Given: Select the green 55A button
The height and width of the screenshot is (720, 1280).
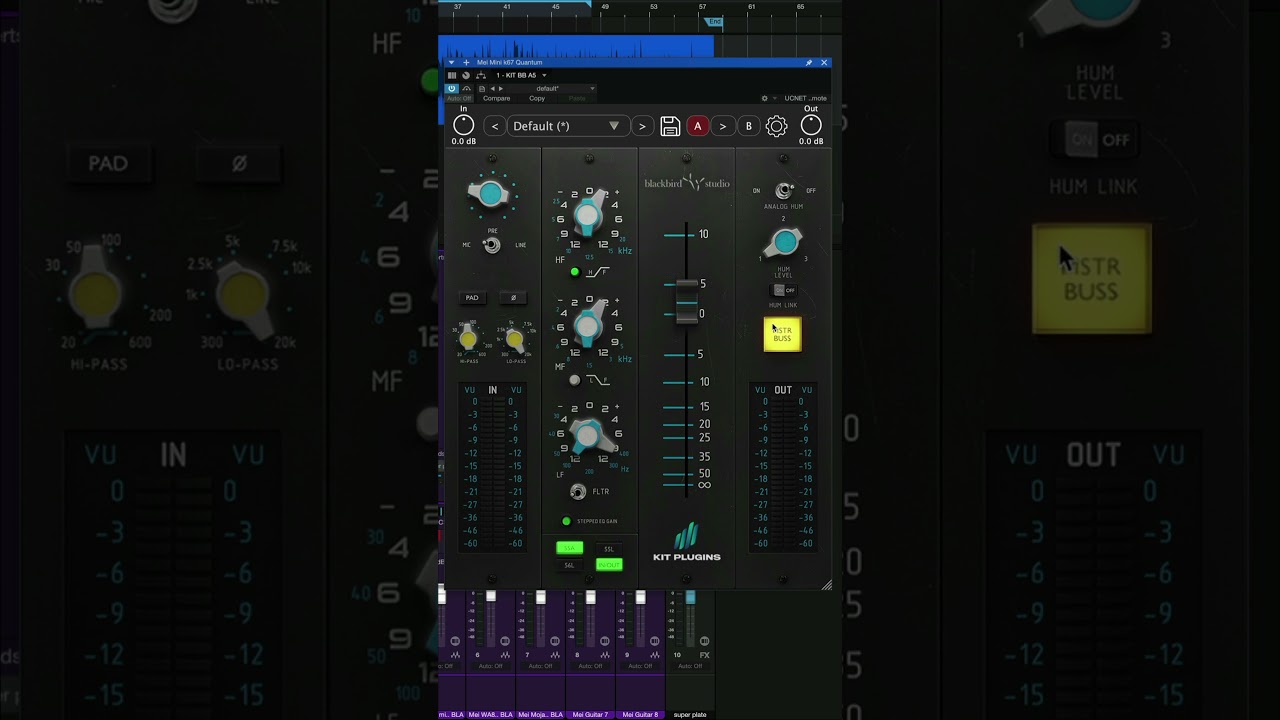Looking at the screenshot, I should pyautogui.click(x=569, y=548).
